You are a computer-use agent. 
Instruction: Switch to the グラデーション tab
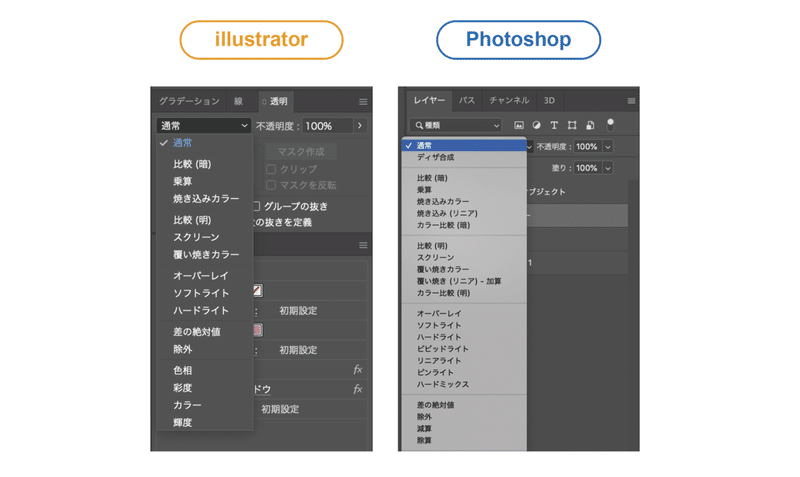(x=189, y=101)
